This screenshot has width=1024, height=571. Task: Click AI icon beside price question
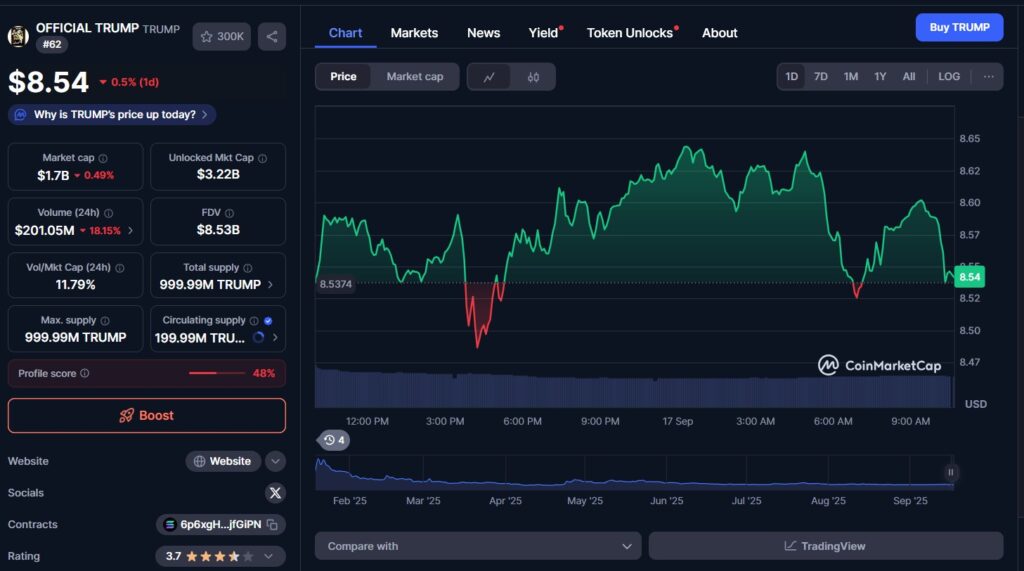click(20, 114)
